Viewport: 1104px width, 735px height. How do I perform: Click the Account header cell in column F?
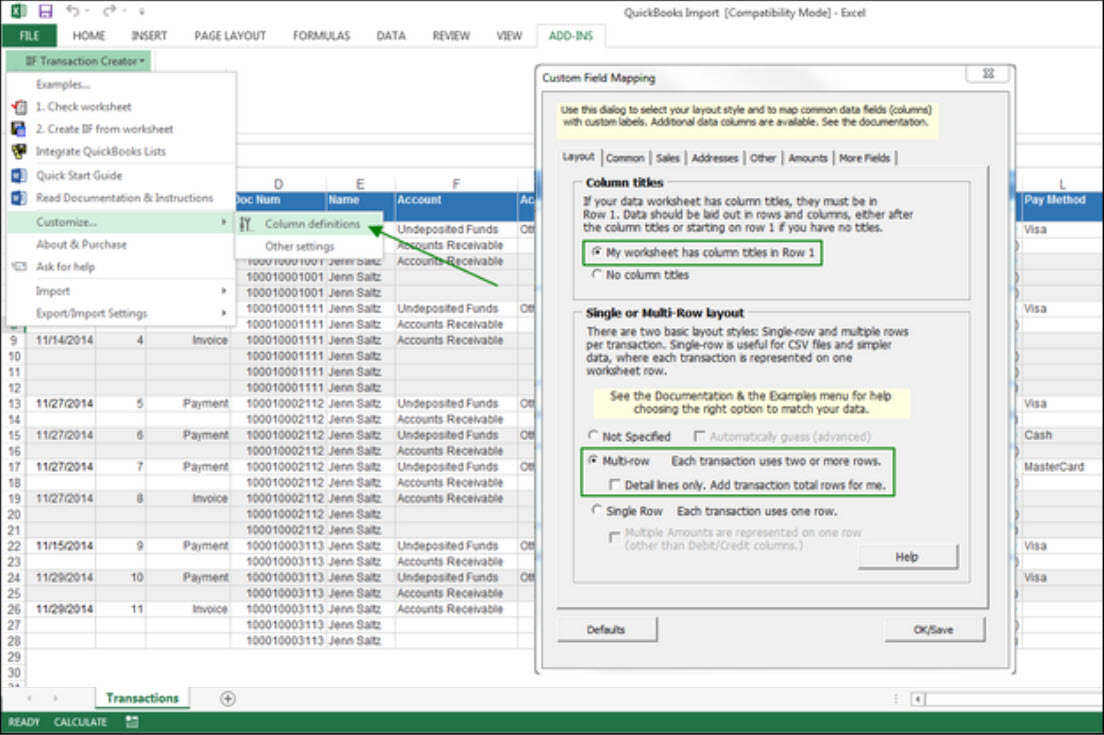(x=456, y=207)
